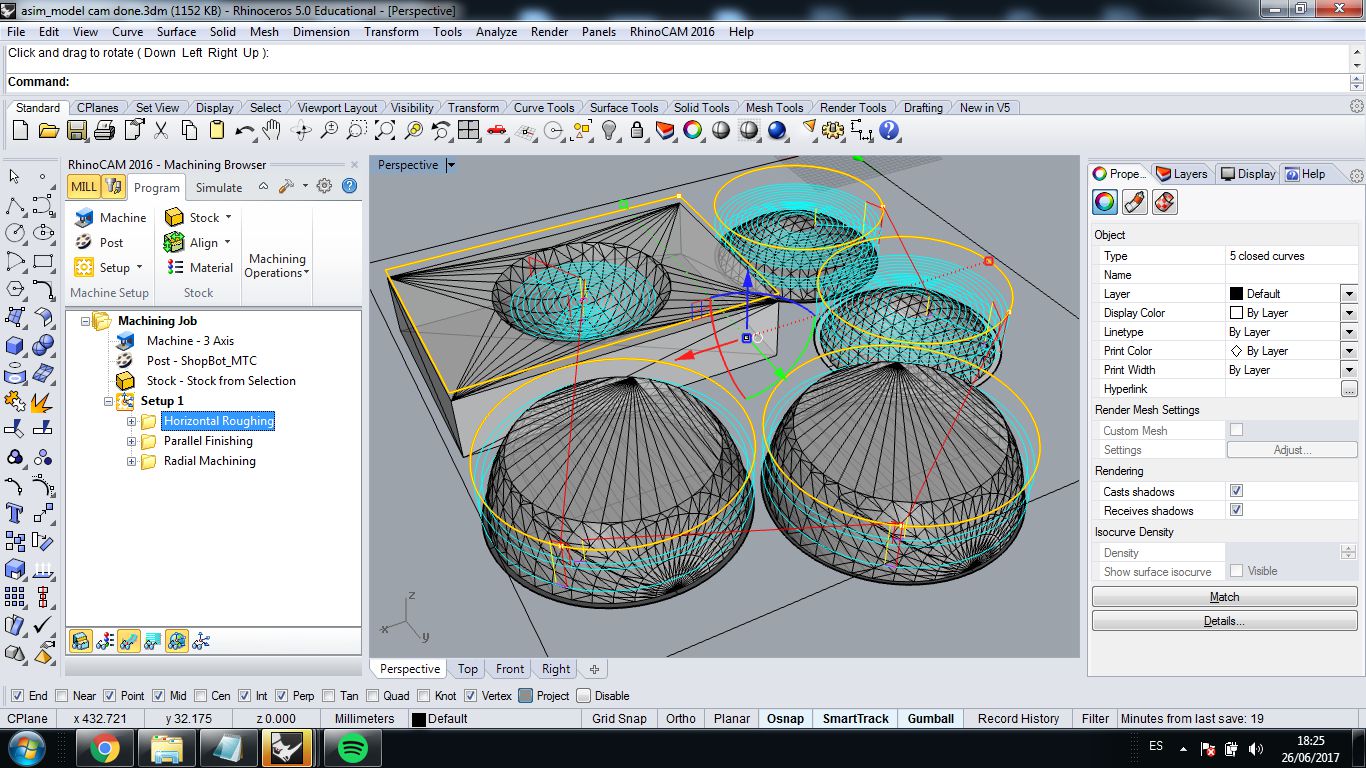Click the Hyperlink ellipsis button

tap(1349, 389)
